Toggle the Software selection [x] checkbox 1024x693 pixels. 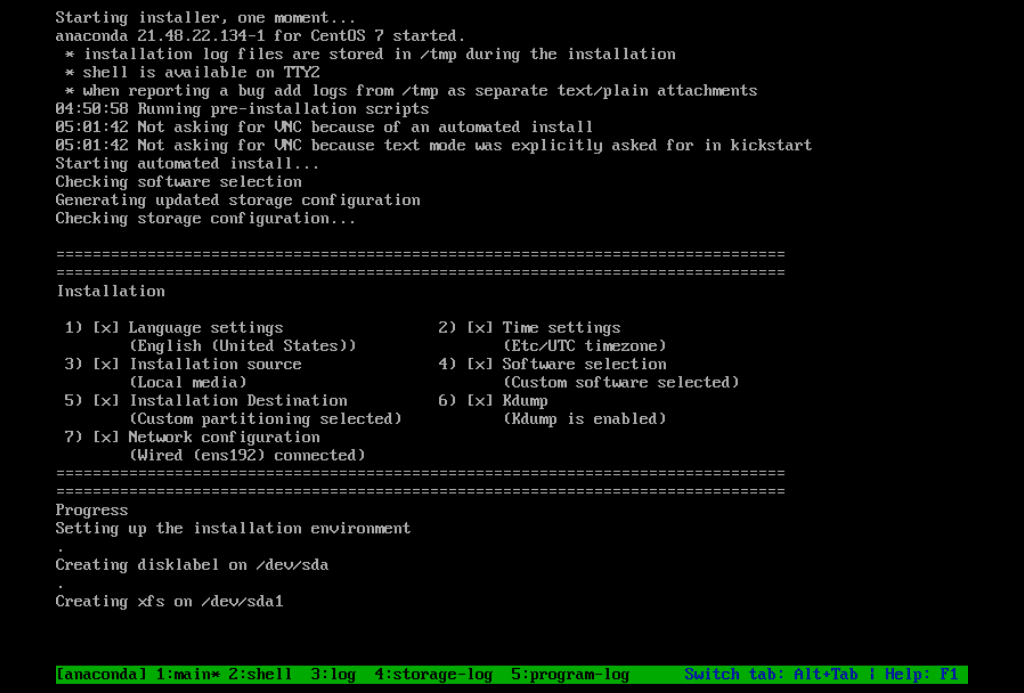point(480,364)
